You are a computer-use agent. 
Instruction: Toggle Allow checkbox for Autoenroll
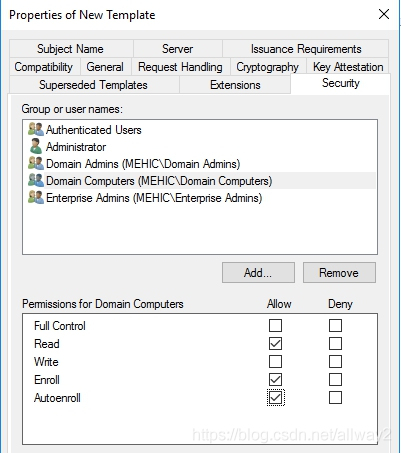[x=275, y=397]
